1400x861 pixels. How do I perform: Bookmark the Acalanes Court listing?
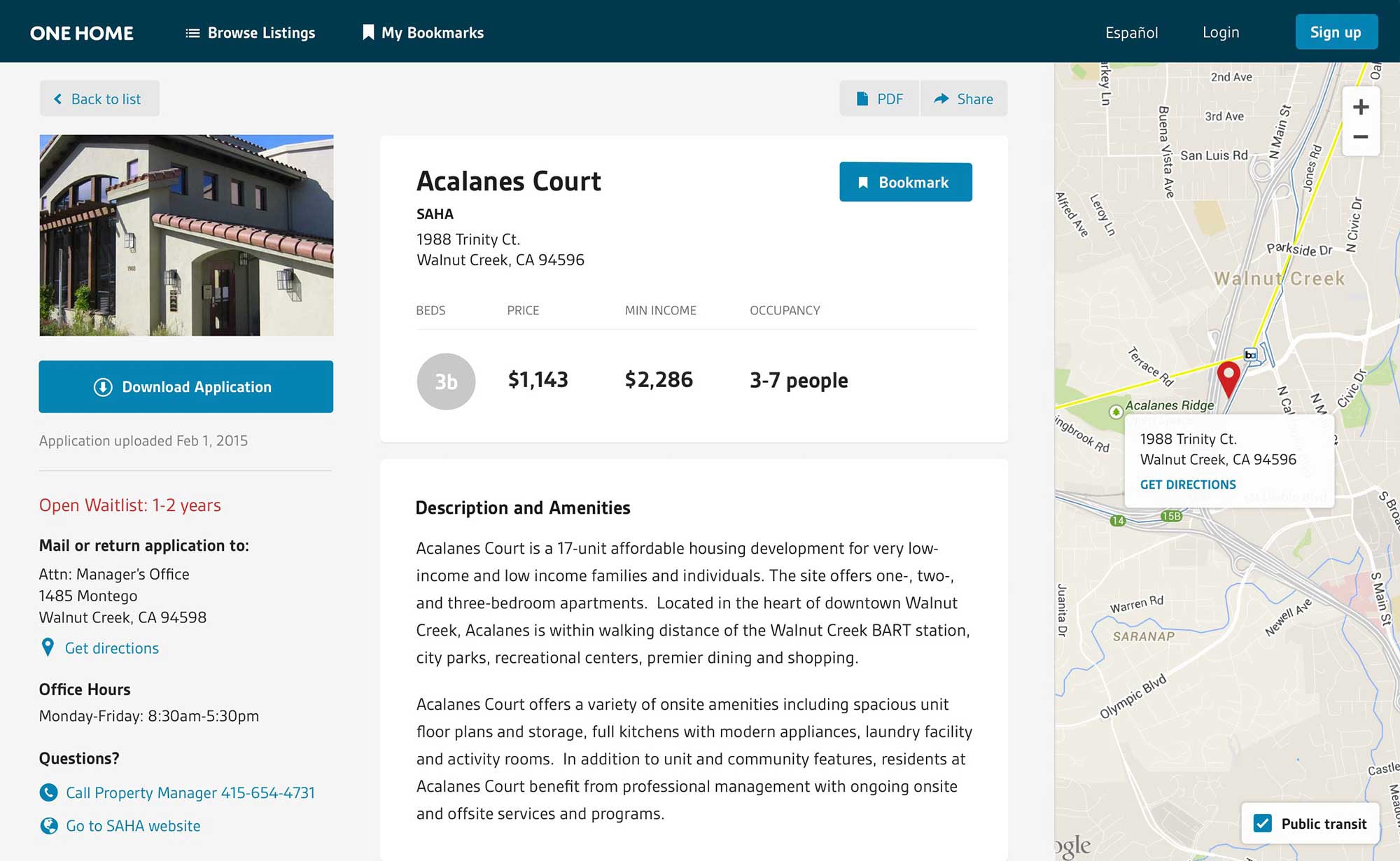point(905,183)
